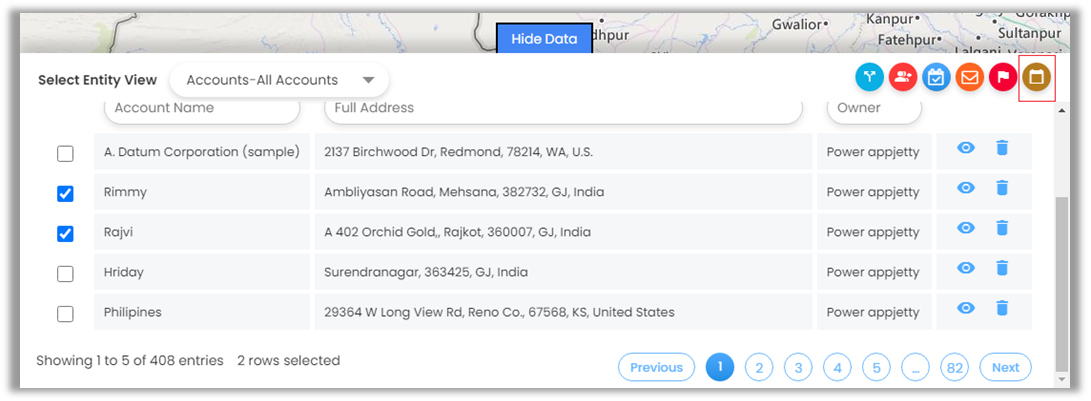The width and height of the screenshot is (1091, 401).
Task: Uncheck the Rajvi row checkbox
Action: tap(65, 234)
